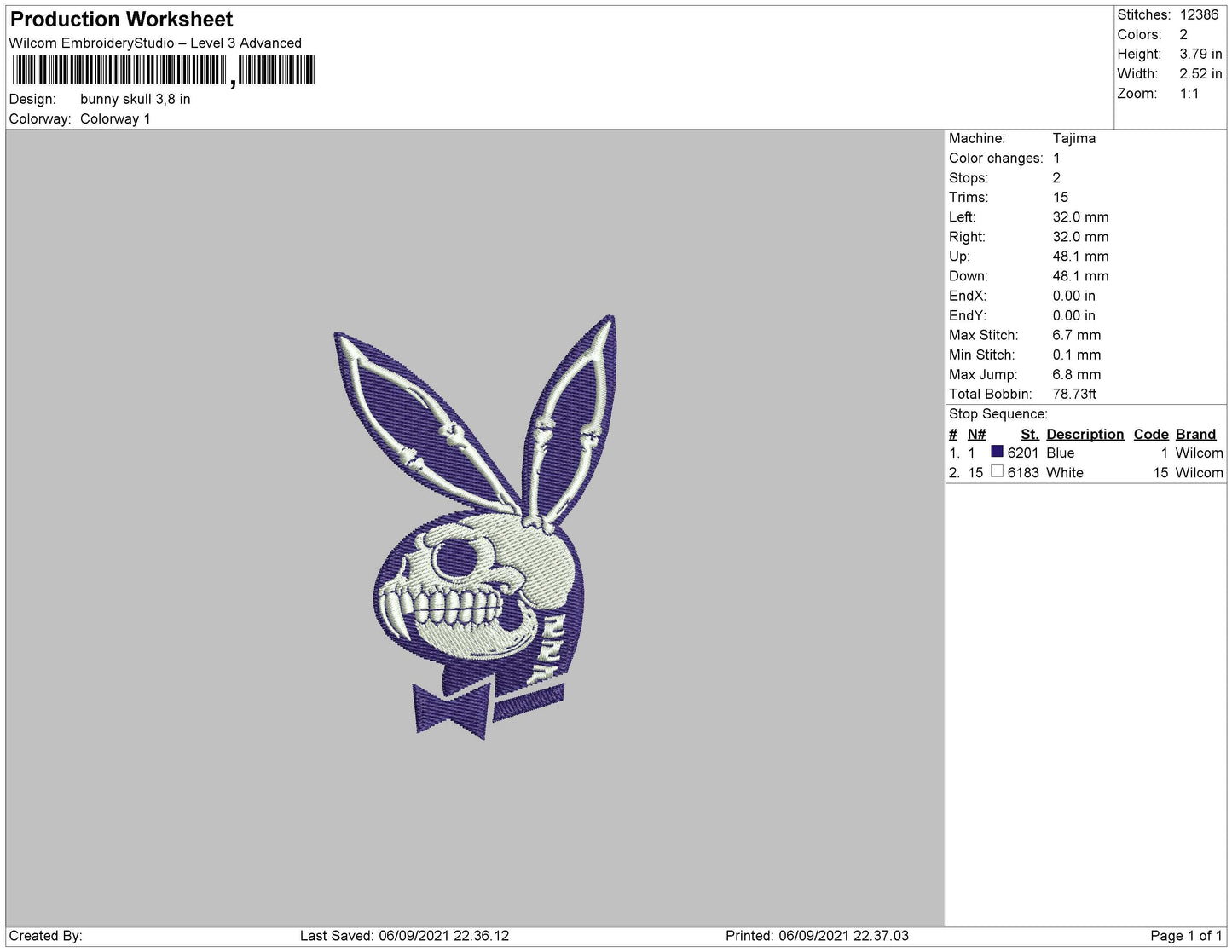Click the 'Blue' description in stop row 1
The width and height of the screenshot is (1232, 952).
click(x=1061, y=453)
